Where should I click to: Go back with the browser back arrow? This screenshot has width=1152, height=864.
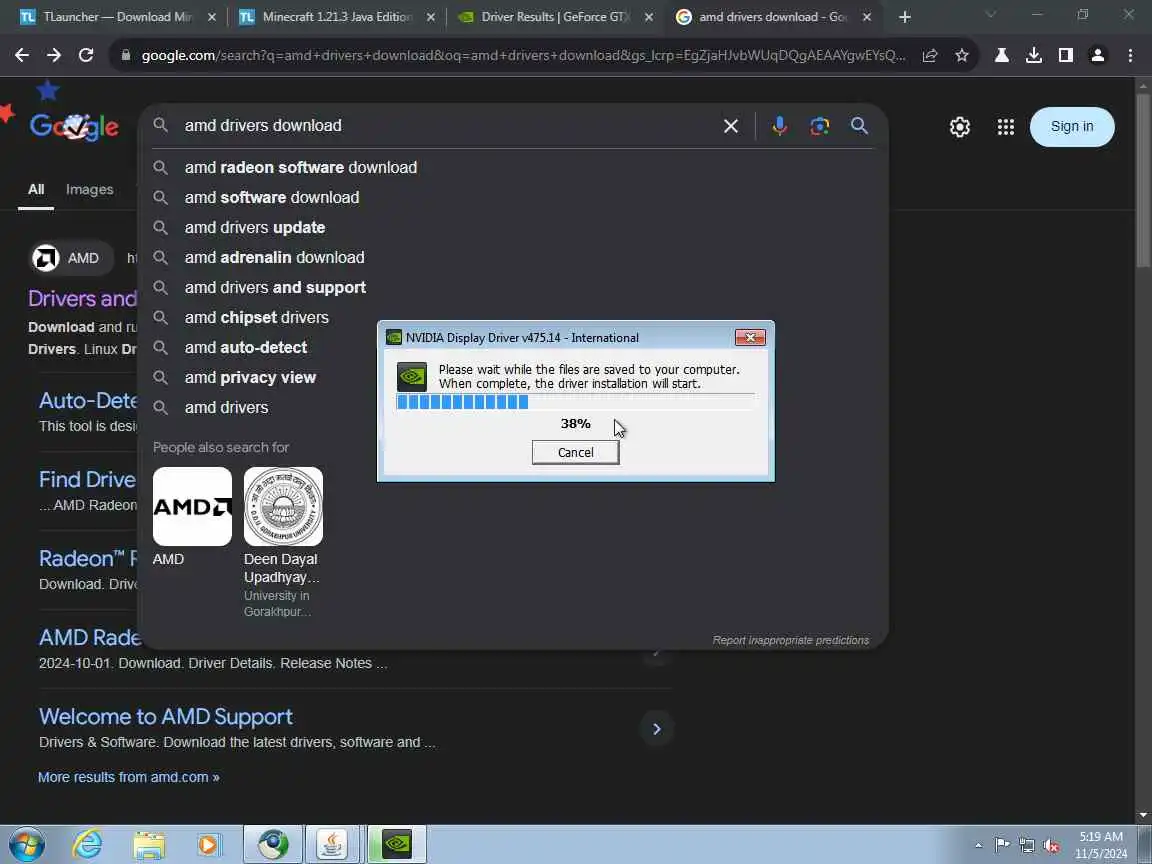(22, 55)
